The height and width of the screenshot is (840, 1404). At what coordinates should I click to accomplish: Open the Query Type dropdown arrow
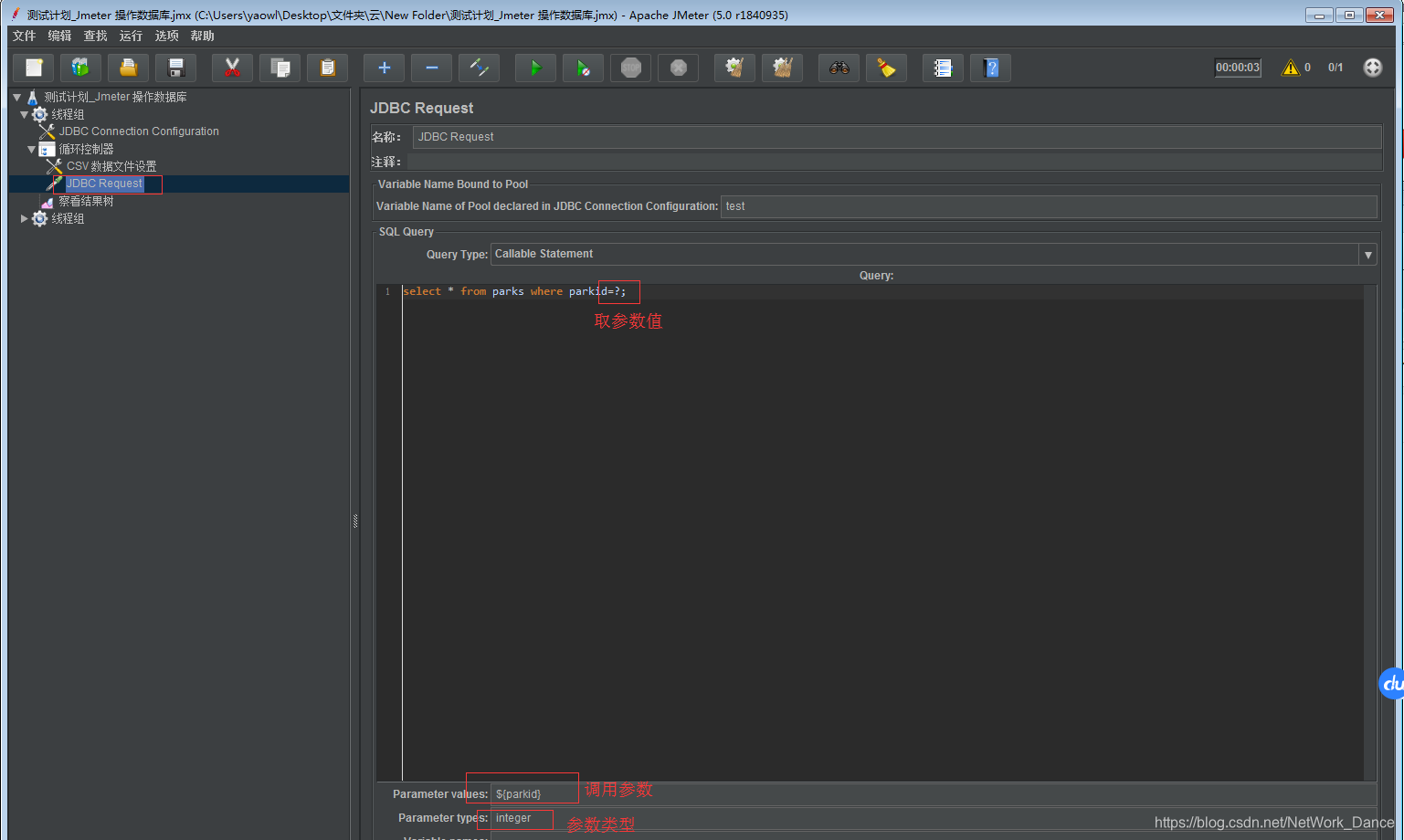1368,255
